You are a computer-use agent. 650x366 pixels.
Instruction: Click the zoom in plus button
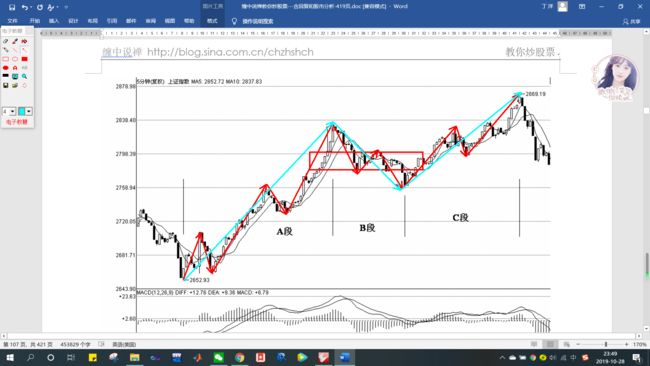626,344
